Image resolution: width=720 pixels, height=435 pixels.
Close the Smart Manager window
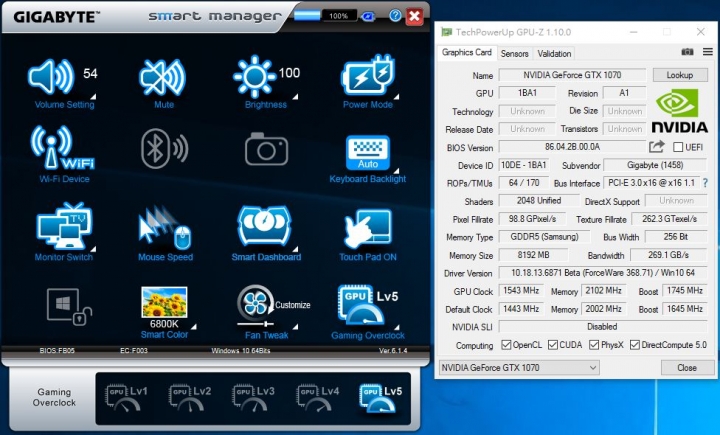point(414,17)
